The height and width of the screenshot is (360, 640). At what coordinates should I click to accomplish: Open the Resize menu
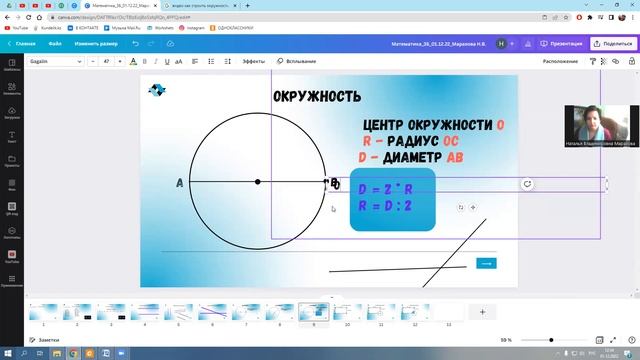[x=96, y=44]
